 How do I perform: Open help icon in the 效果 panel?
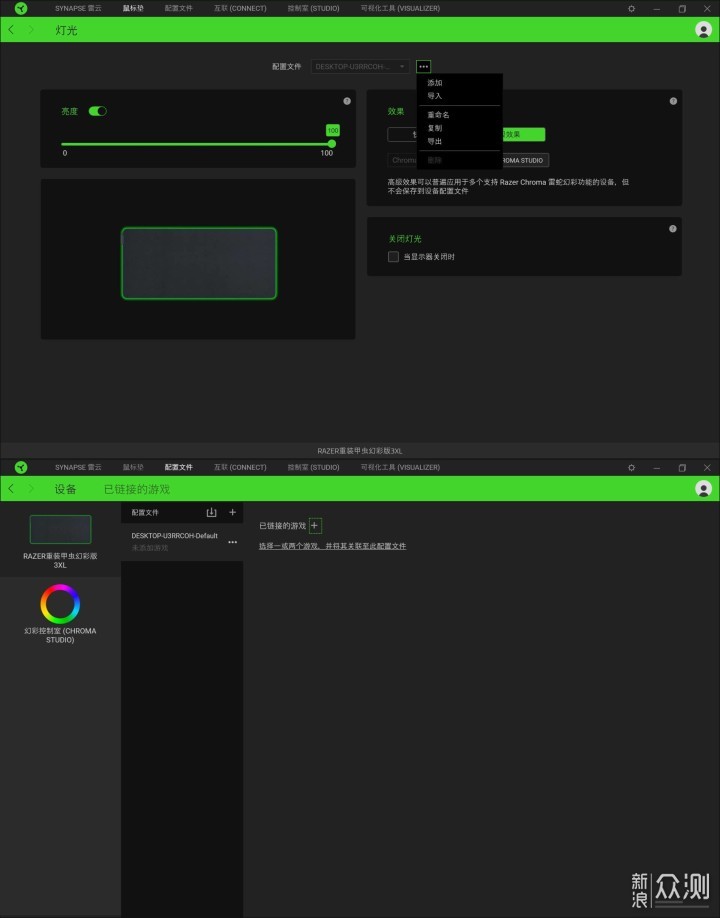(x=673, y=101)
